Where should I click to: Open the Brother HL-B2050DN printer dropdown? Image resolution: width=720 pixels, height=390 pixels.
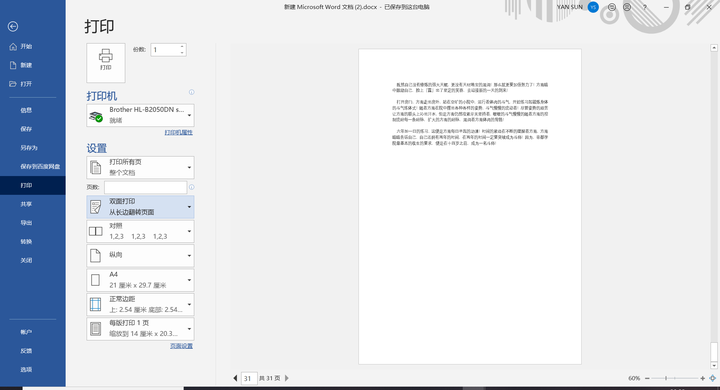click(x=140, y=115)
